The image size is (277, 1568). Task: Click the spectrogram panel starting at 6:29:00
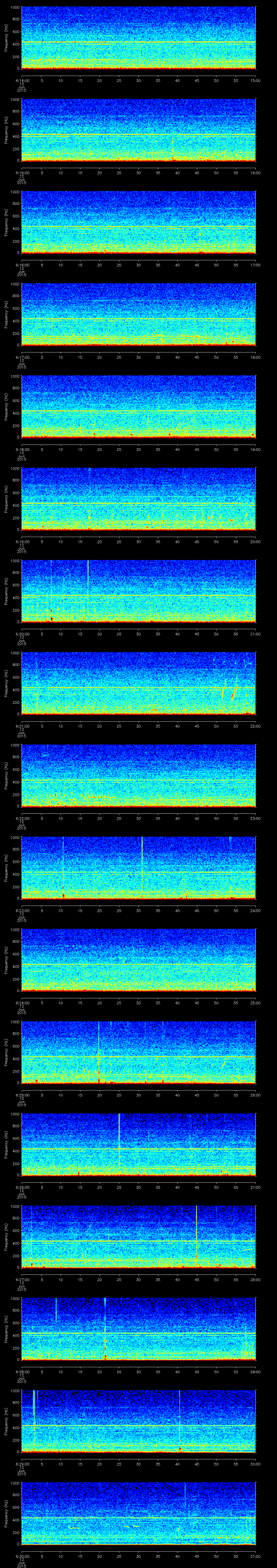click(x=138, y=1421)
